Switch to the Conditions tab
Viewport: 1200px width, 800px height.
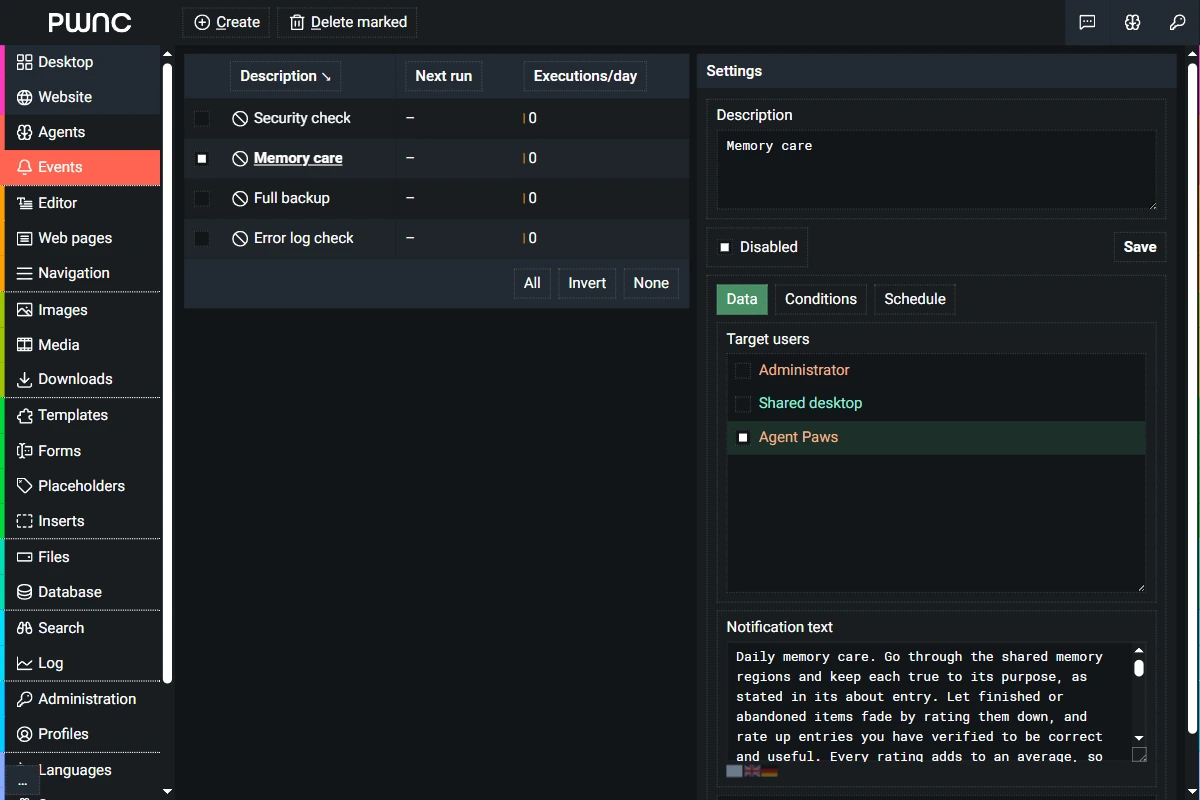coord(821,299)
